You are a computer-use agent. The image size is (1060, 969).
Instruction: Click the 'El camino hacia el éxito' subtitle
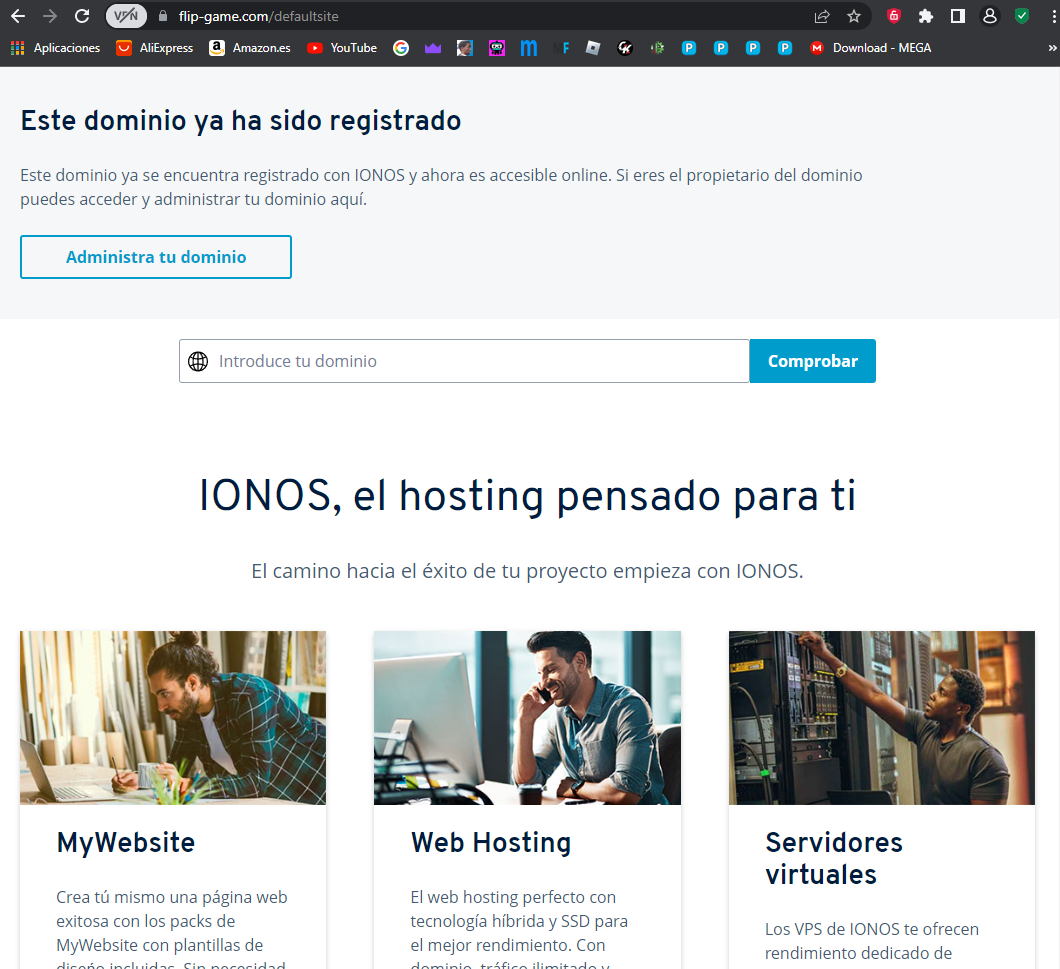pyautogui.click(x=527, y=571)
